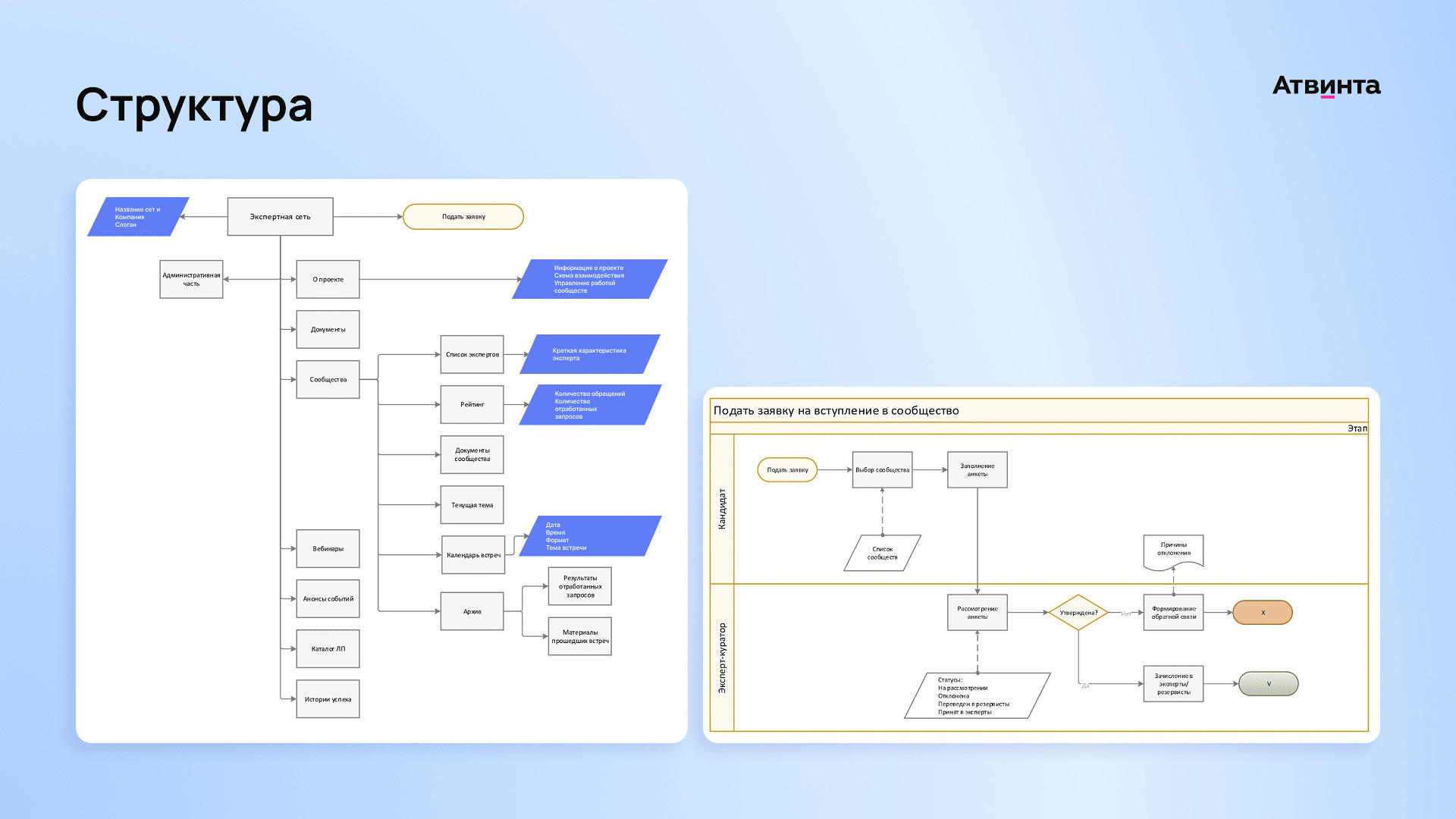This screenshot has width=1456, height=819.
Task: Click the Истории успеха box
Action: pyautogui.click(x=328, y=699)
